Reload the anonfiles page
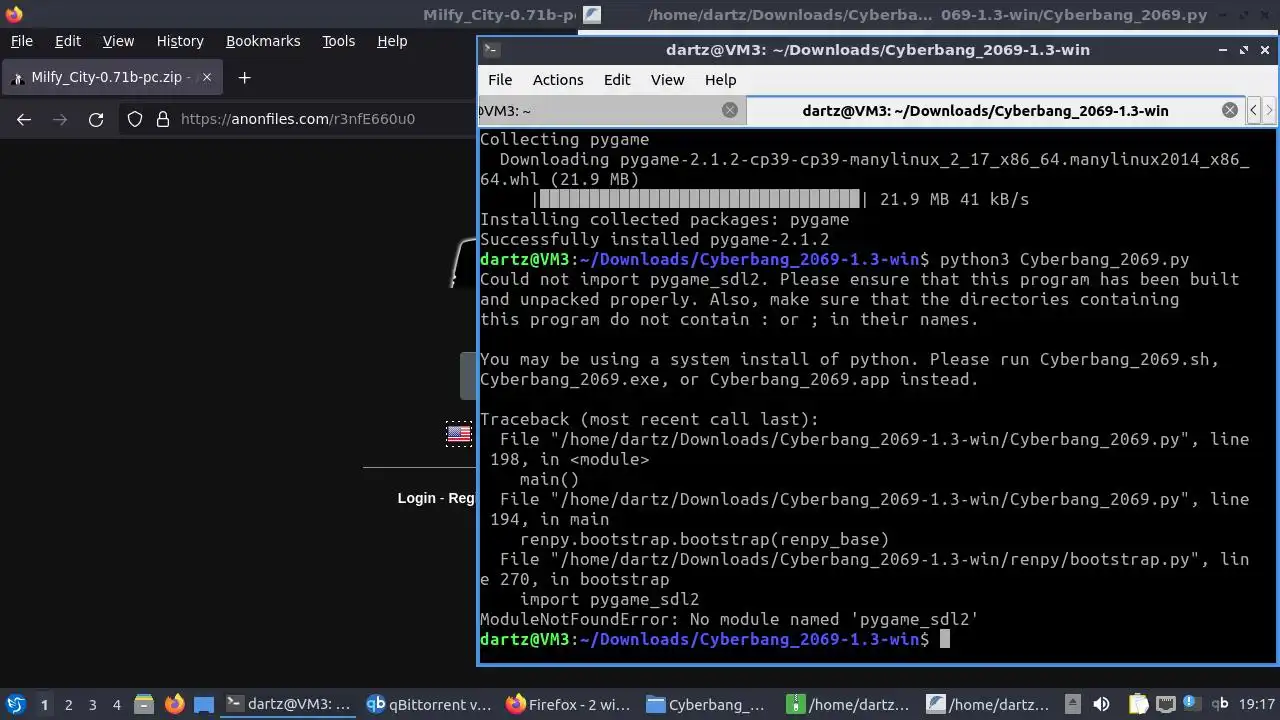 click(96, 119)
